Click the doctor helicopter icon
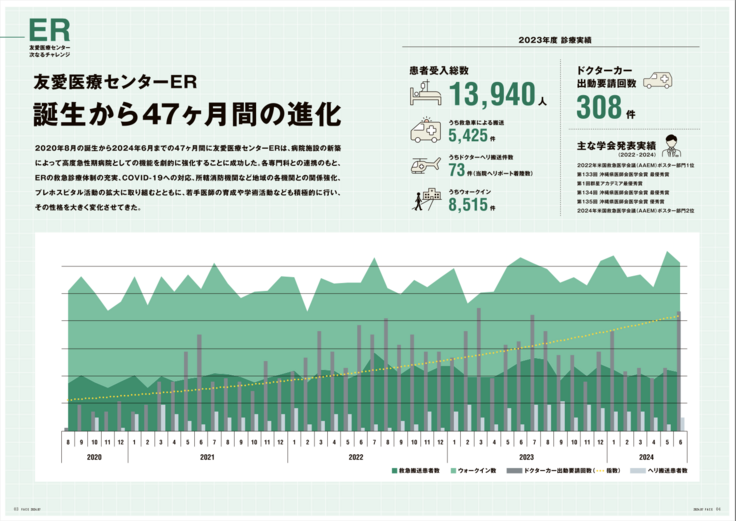 point(426,166)
